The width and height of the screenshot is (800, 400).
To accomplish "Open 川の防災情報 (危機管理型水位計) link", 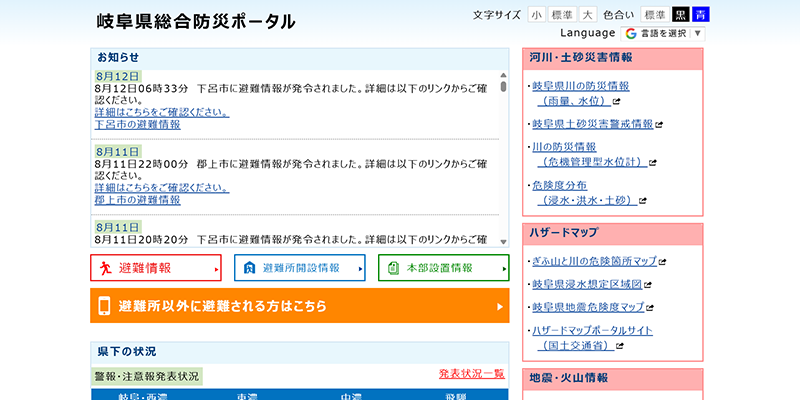I will [590, 155].
